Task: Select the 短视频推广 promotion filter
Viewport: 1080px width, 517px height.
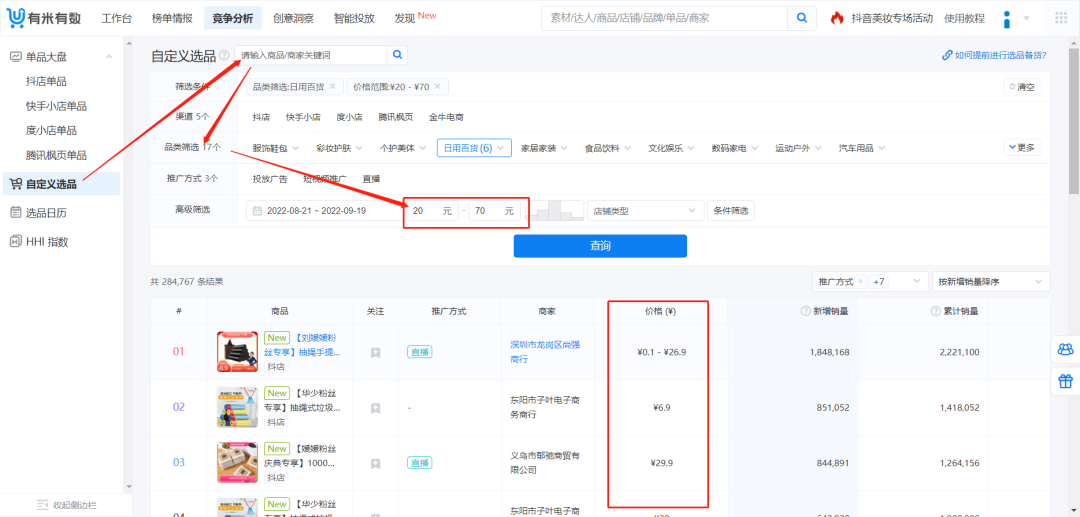Action: point(324,179)
